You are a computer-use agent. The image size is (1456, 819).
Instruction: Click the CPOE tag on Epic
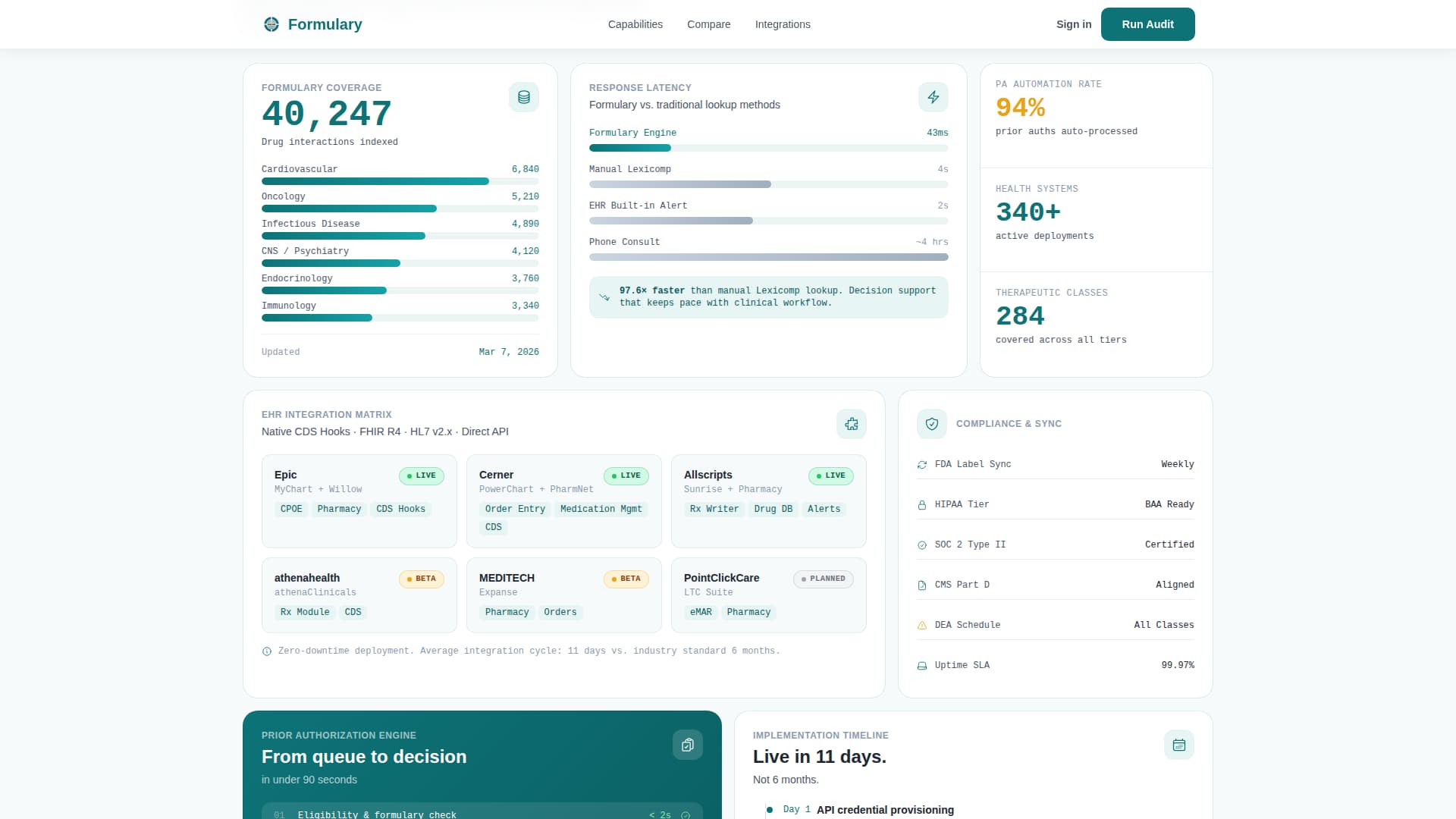(291, 509)
